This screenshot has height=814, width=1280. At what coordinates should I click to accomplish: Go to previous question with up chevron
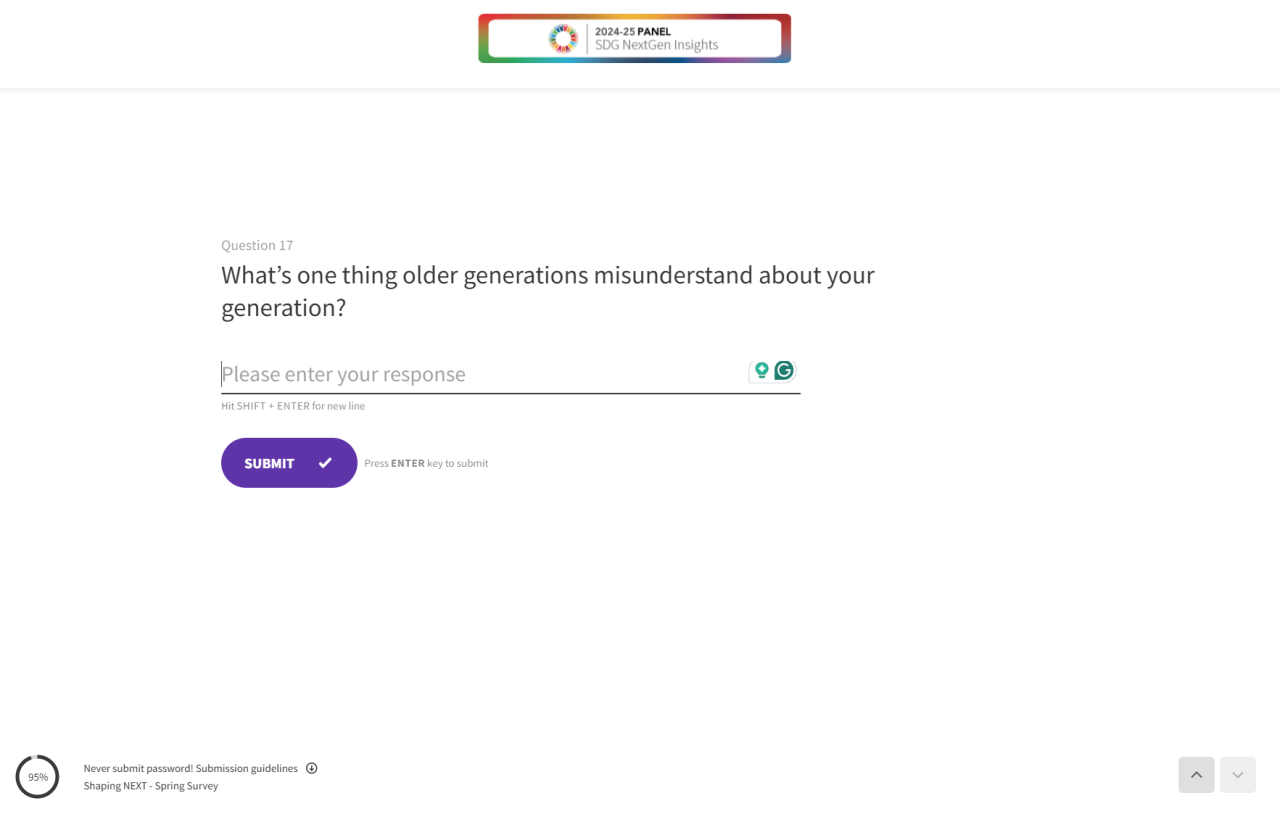1196,775
